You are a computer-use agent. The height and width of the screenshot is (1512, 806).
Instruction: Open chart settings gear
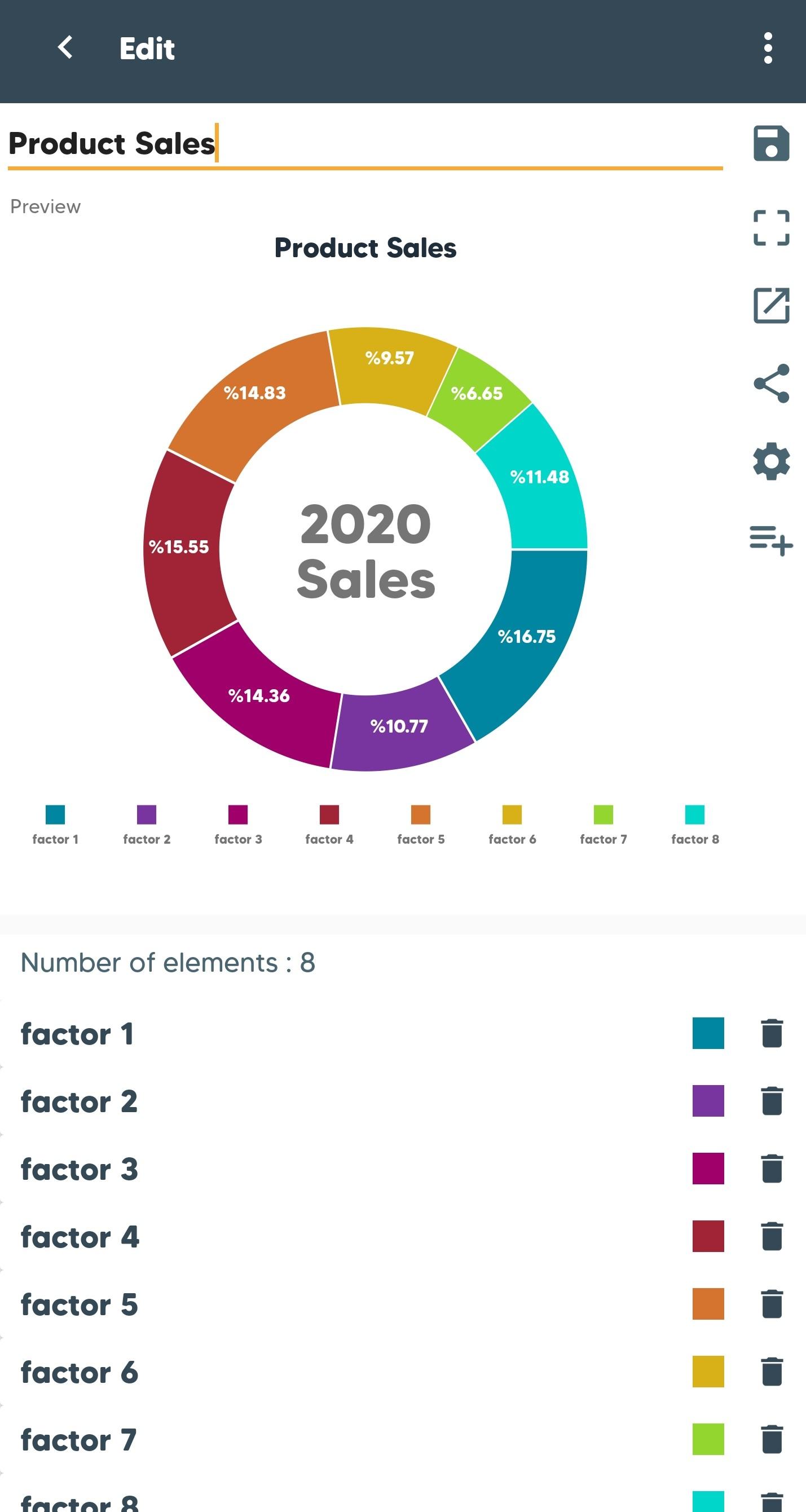[771, 461]
